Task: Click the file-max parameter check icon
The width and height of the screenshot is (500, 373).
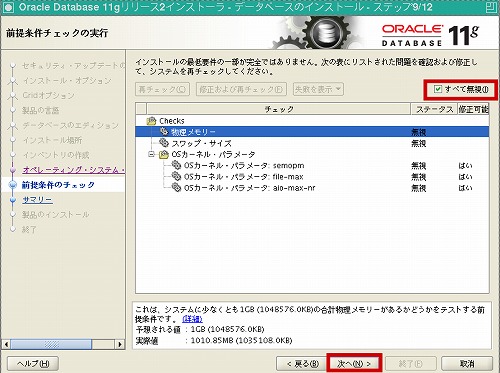Action: pyautogui.click(x=176, y=176)
